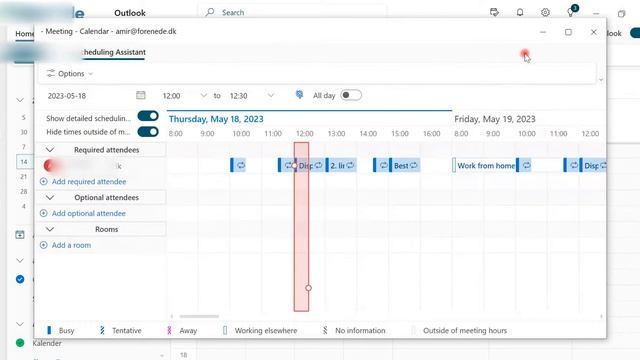This screenshot has height=360, width=640.
Task: Click the recurring event block at 10:00 Thursday
Action: (238, 165)
